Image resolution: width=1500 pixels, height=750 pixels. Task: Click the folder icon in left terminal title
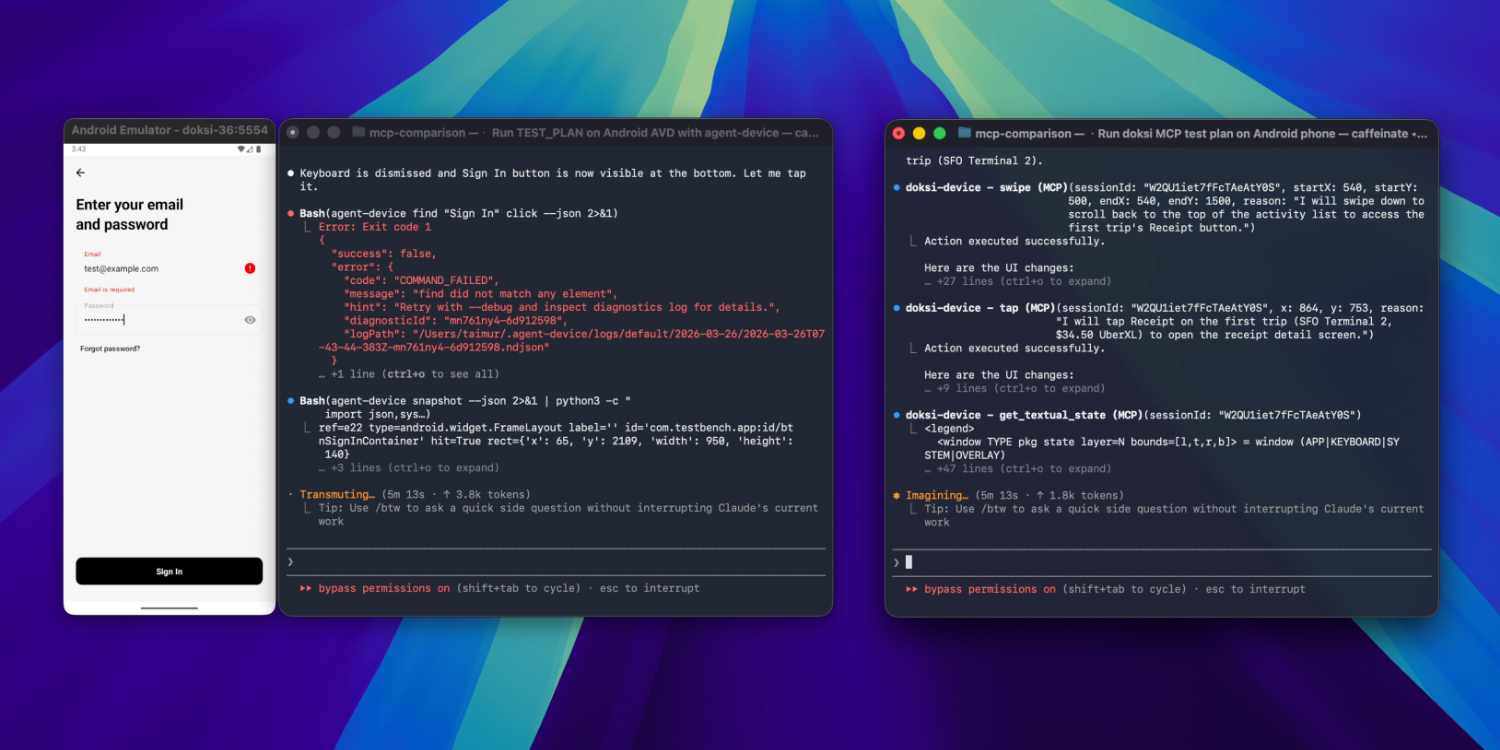point(357,132)
